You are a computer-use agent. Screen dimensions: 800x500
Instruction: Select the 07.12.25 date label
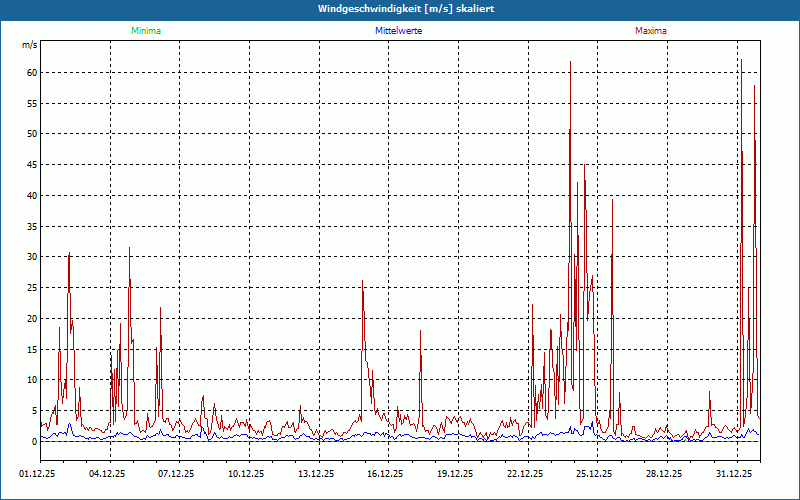176,474
